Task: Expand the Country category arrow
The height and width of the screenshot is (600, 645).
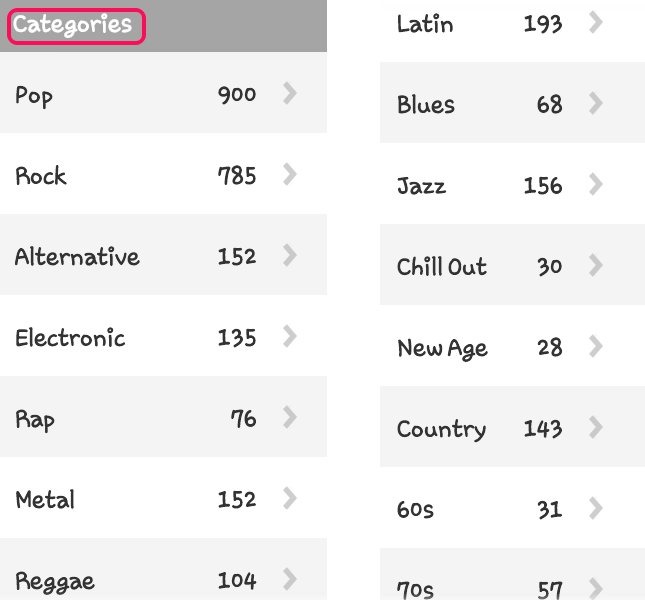Action: coord(596,428)
